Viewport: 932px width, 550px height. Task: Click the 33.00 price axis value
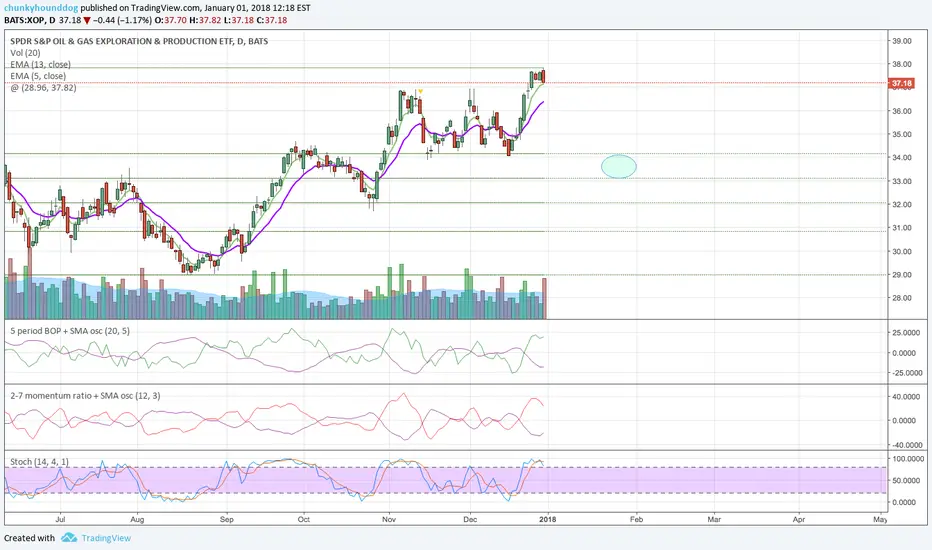tap(902, 181)
